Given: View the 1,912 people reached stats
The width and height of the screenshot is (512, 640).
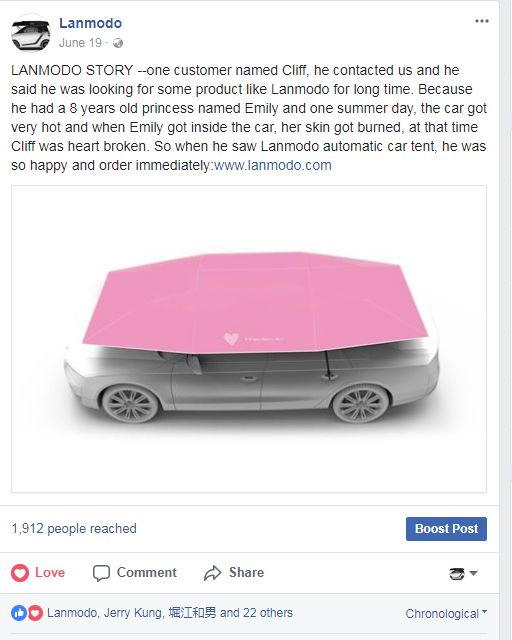Looking at the screenshot, I should click(x=74, y=529).
